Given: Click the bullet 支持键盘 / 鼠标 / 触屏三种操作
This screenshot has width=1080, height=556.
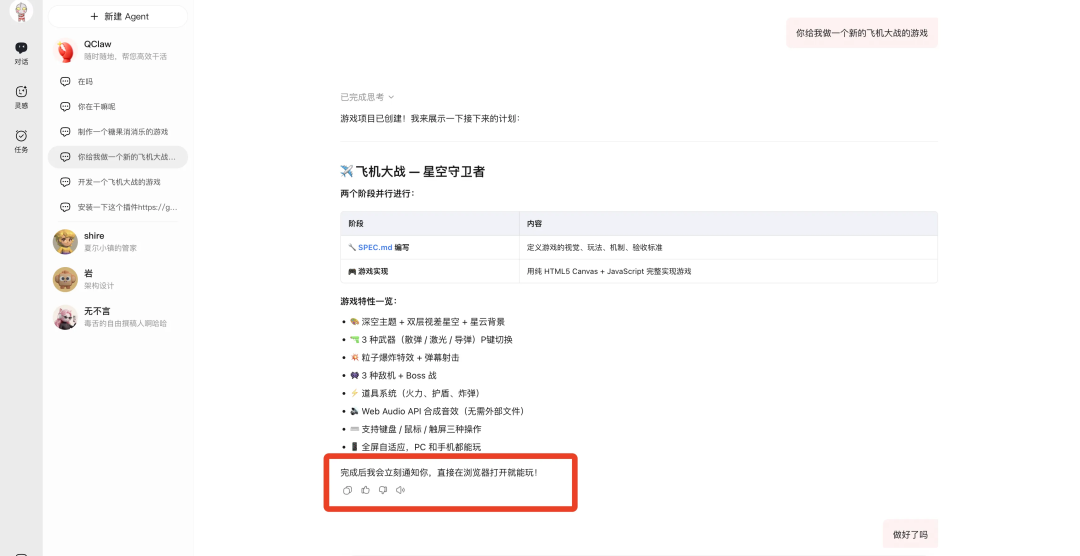Looking at the screenshot, I should [415, 429].
